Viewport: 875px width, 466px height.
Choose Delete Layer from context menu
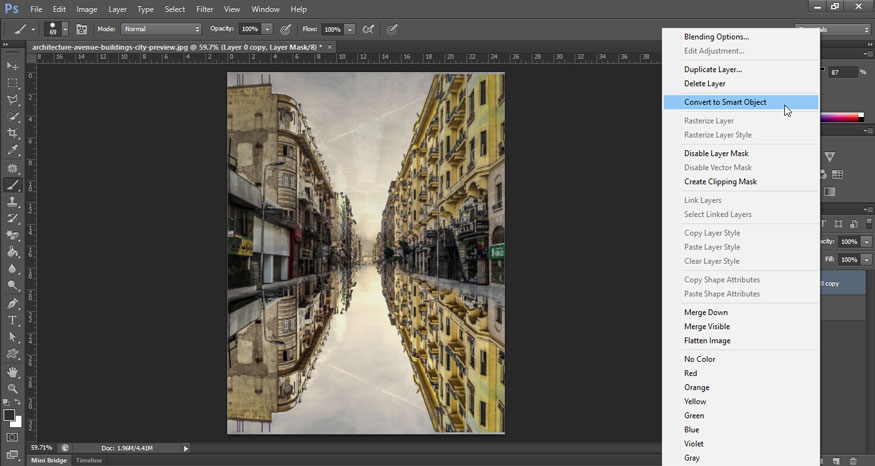(x=741, y=84)
